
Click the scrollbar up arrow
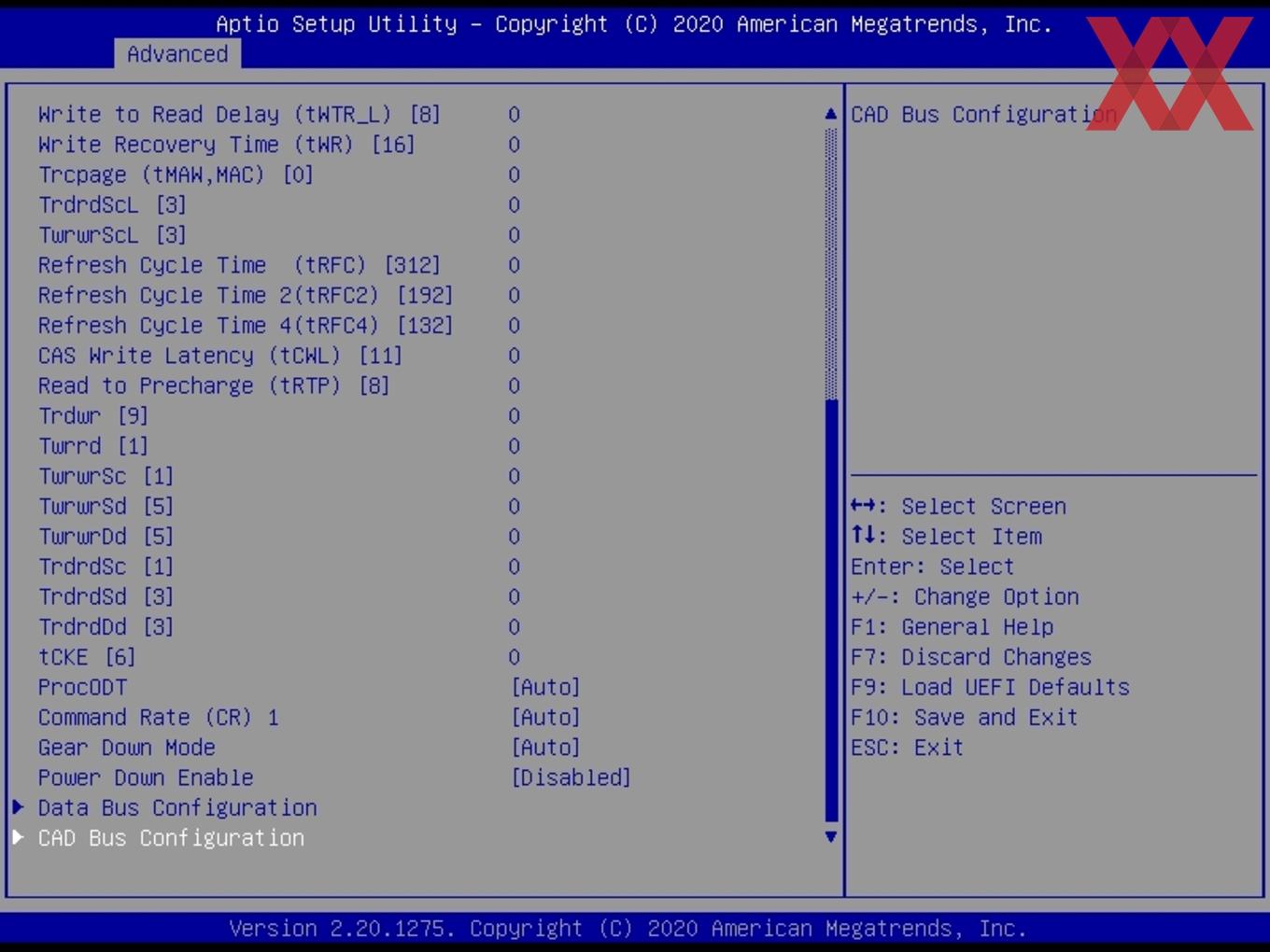tap(831, 114)
